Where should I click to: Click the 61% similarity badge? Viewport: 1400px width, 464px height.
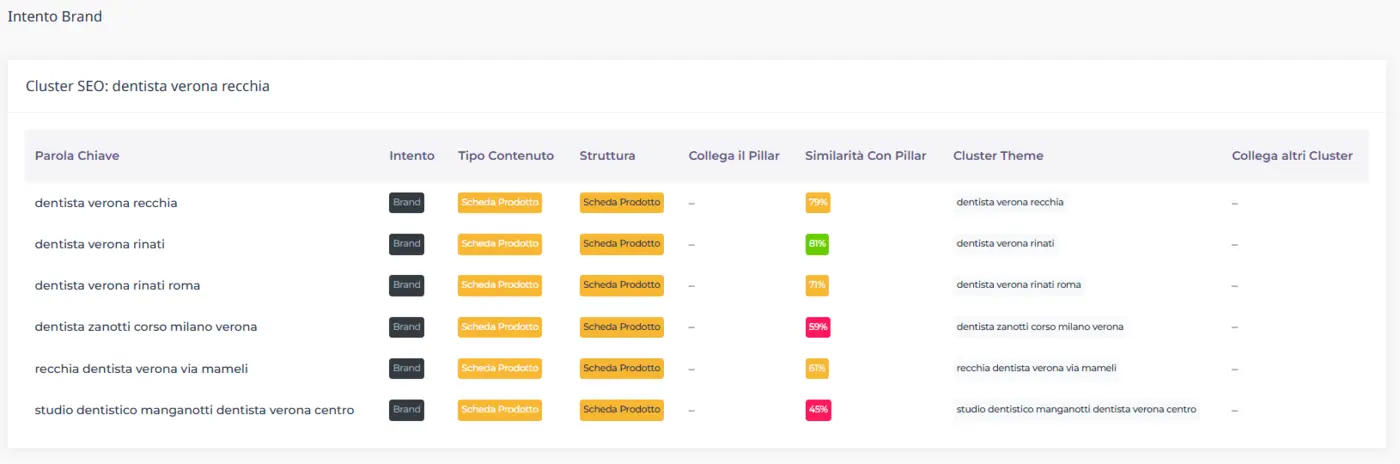pos(818,368)
